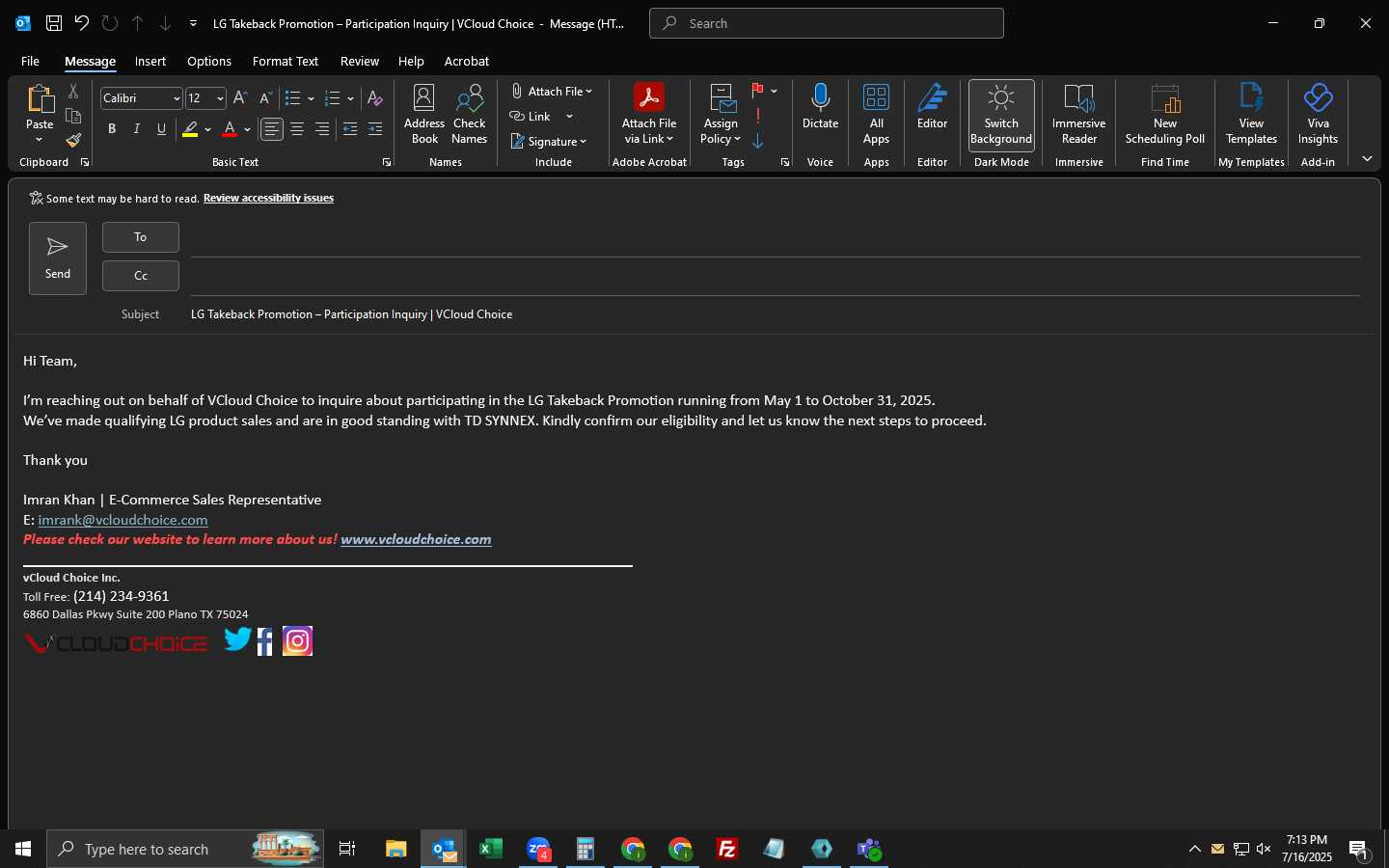Expand the numbering list dropdown arrow
Screen dimensions: 1389x868
350,98
